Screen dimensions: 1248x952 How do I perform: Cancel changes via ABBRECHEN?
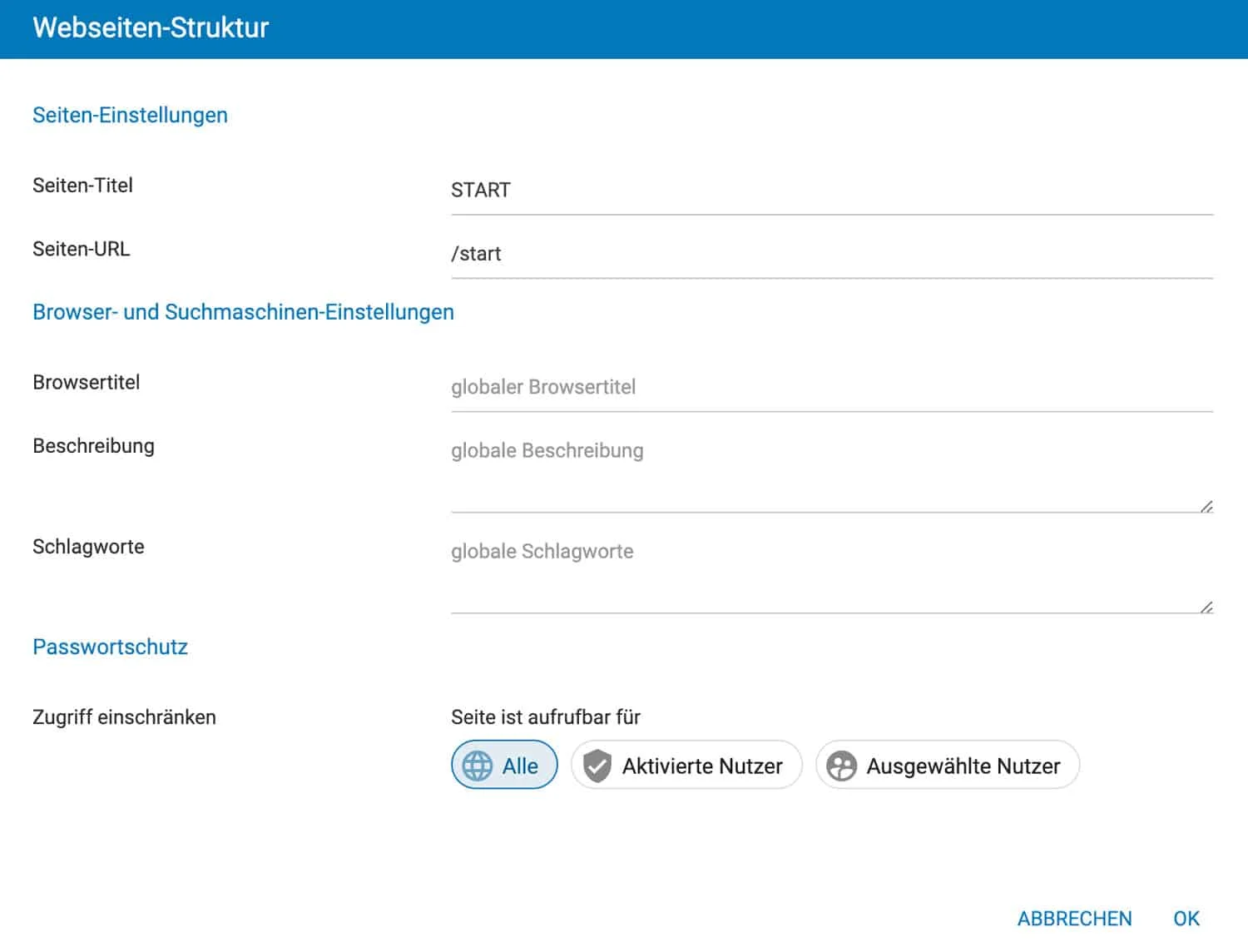coord(1073,918)
